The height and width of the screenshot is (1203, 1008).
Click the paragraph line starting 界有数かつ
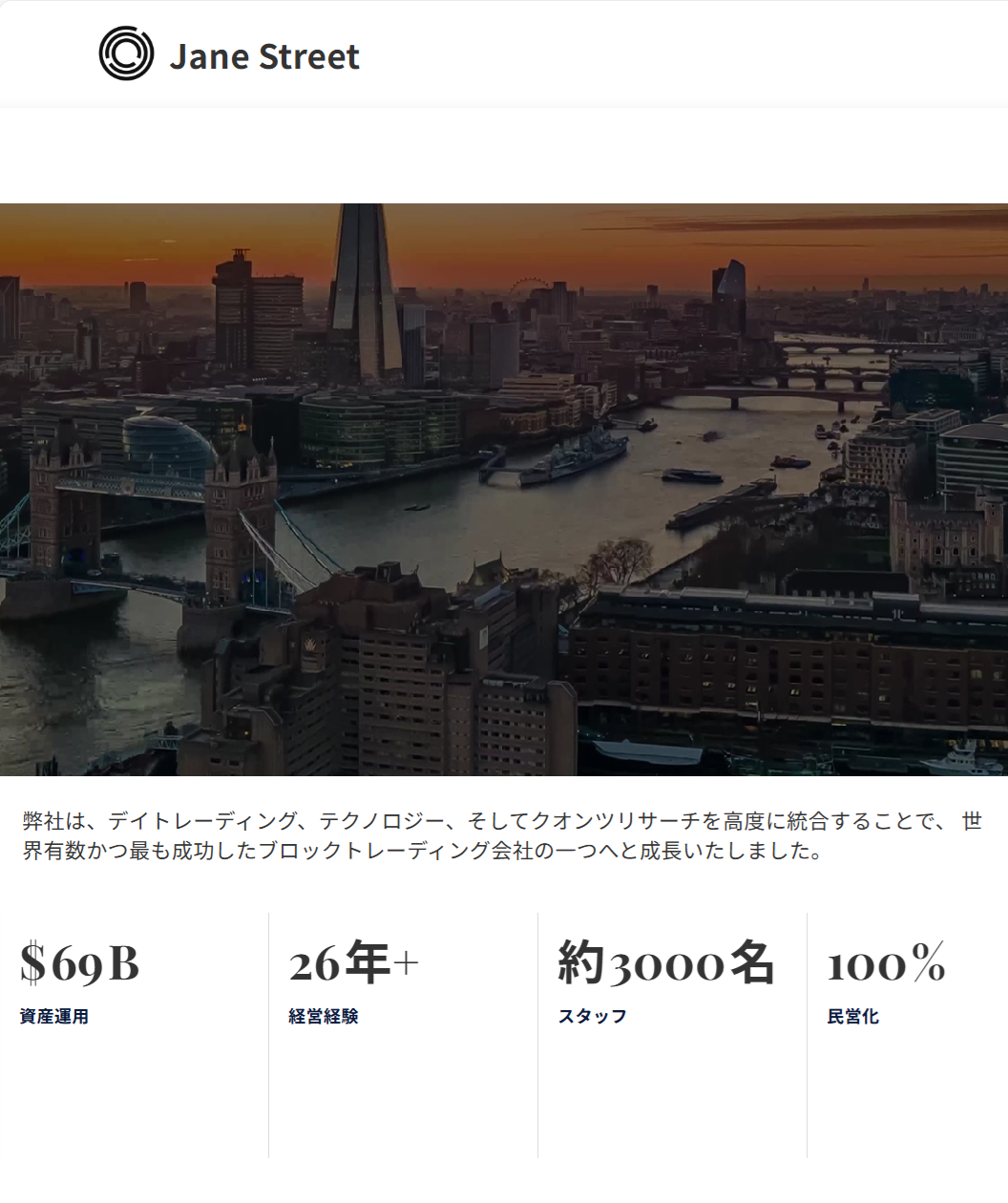pos(425,851)
